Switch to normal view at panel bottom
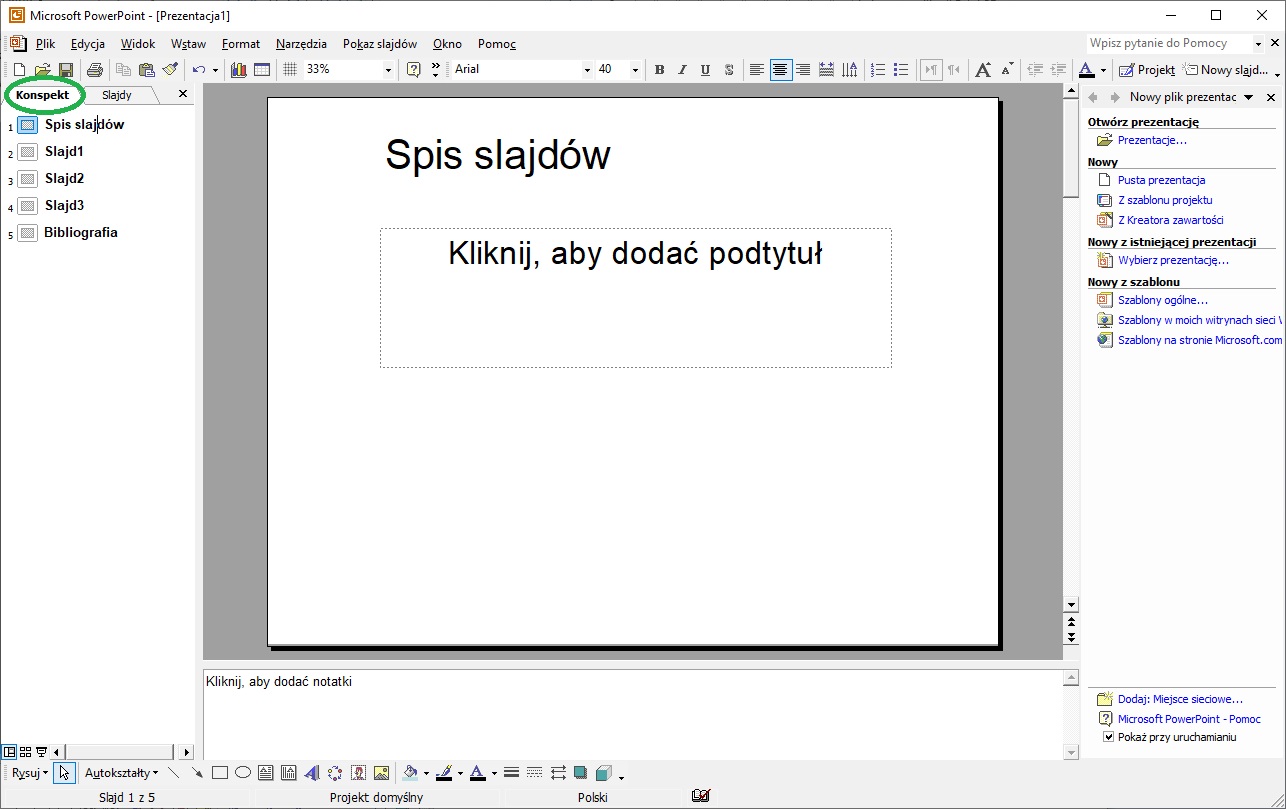This screenshot has height=809, width=1286. point(9,751)
